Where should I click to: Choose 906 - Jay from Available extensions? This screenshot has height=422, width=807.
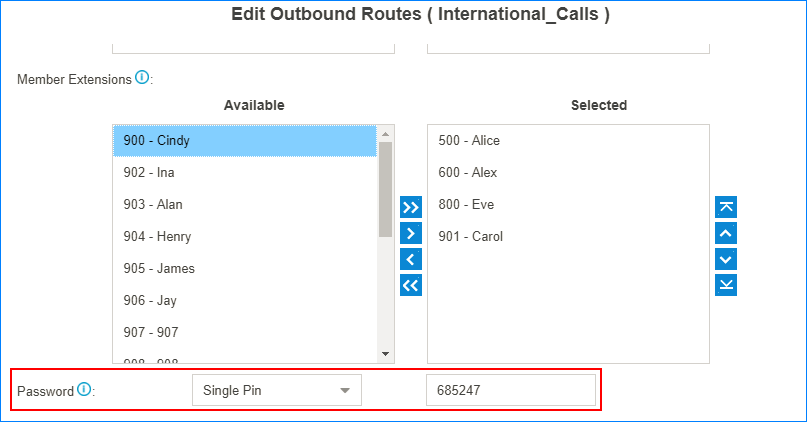pos(245,301)
